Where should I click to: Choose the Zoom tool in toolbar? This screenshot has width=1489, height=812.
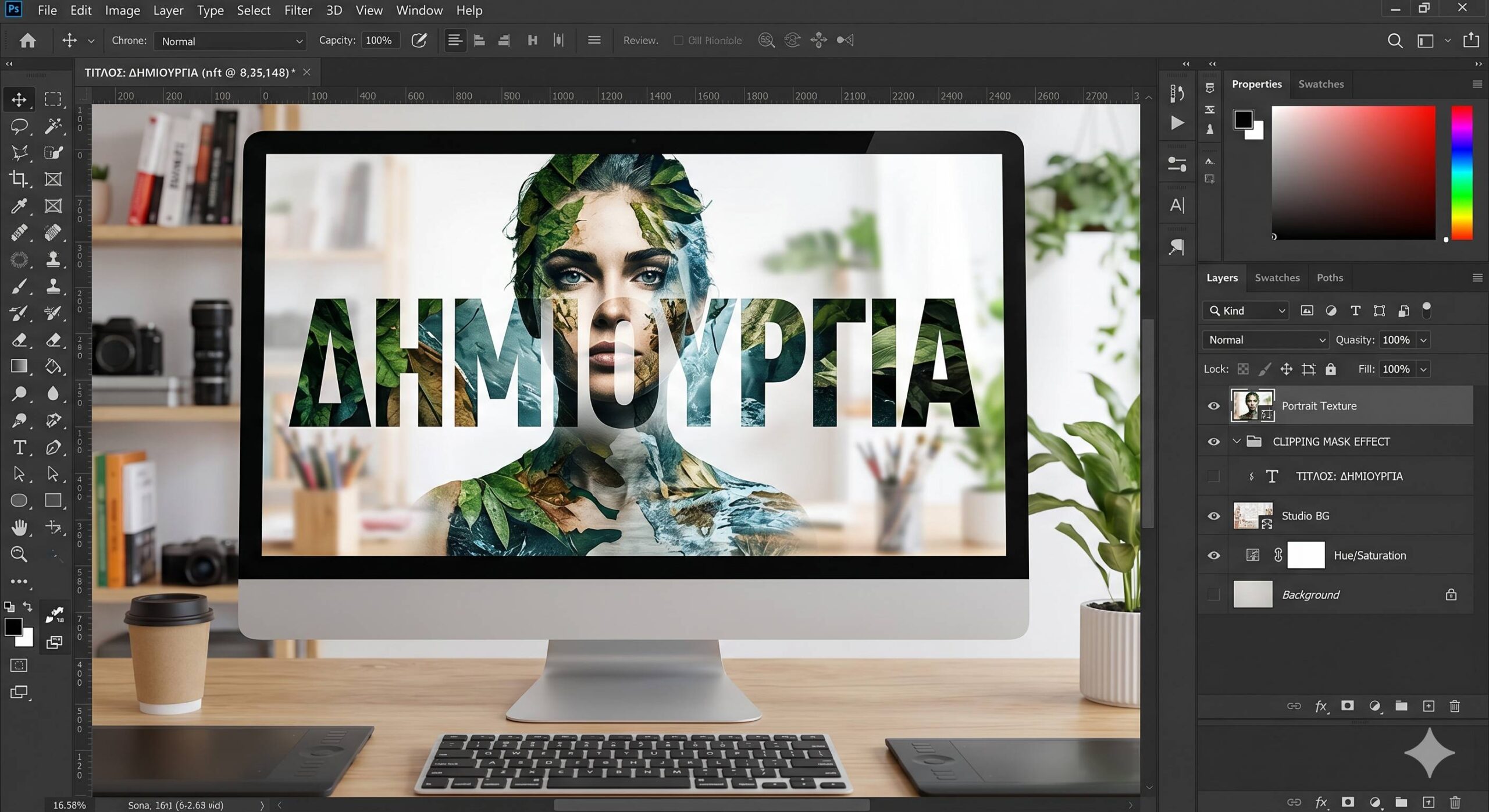coord(19,554)
